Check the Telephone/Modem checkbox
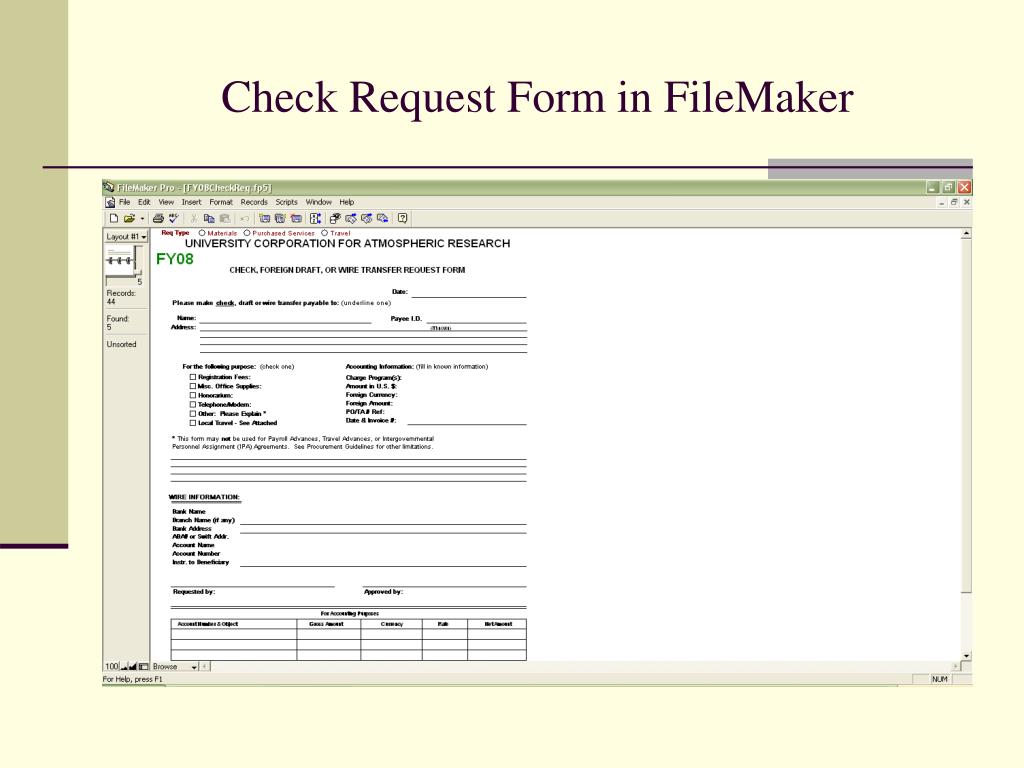 coord(193,404)
